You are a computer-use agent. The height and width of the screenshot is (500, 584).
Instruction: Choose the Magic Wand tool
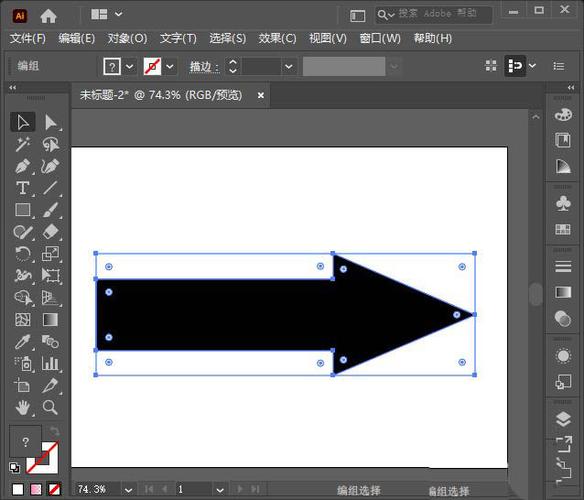[23, 144]
